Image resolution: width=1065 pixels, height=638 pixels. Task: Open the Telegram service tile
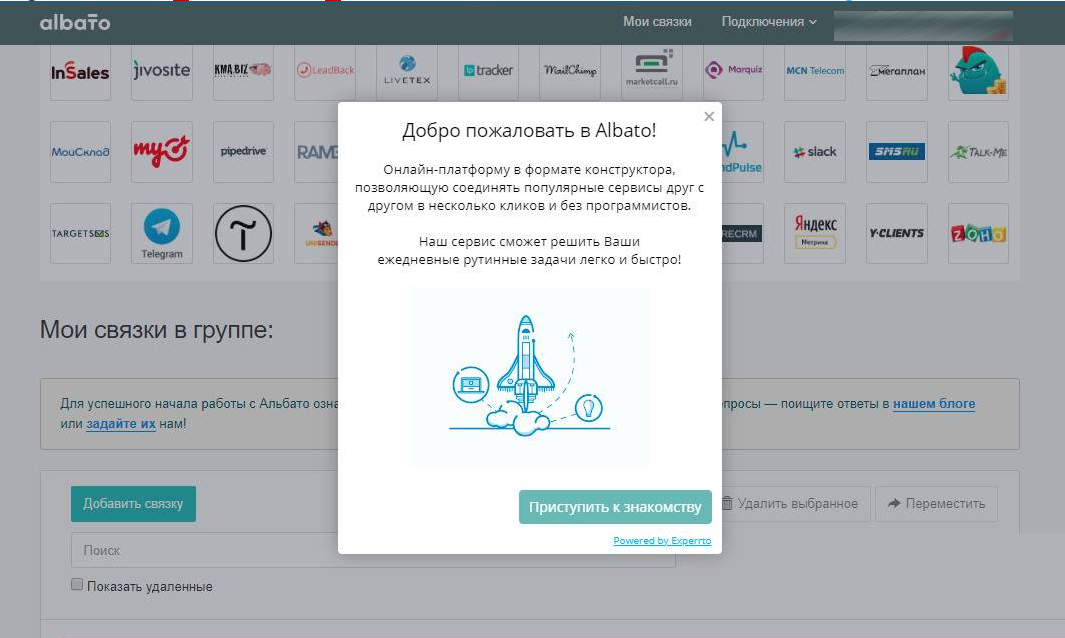point(161,233)
